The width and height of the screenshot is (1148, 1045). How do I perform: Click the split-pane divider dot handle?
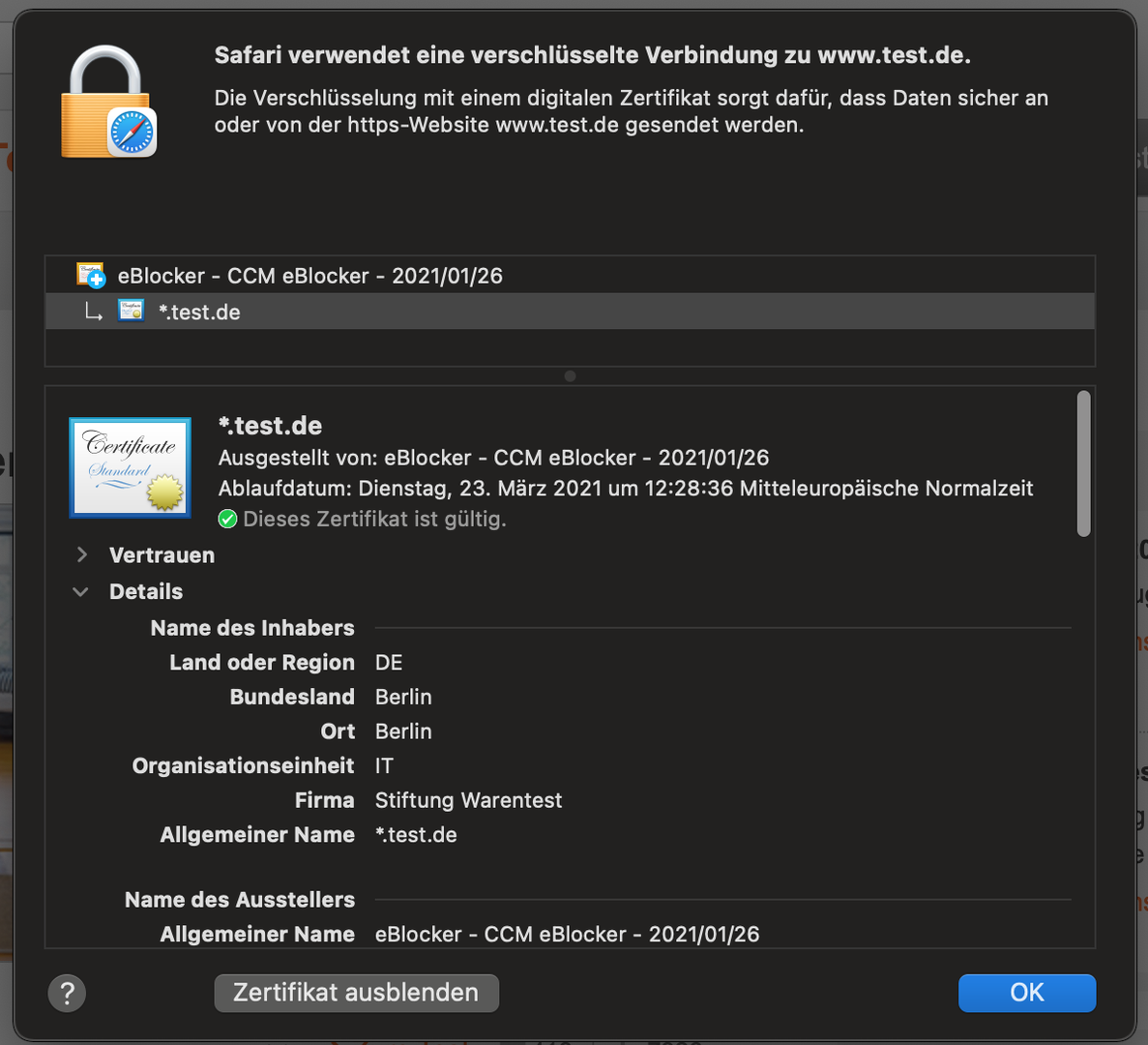[571, 376]
